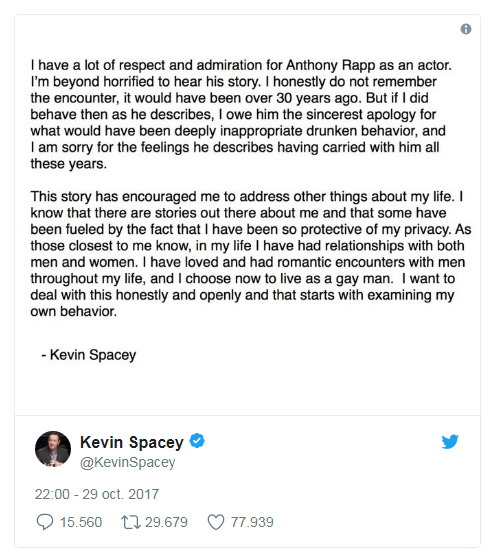This screenshot has height=557, width=496.
Task: Reply using the speech bubble icon
Action: pyautogui.click(x=45, y=522)
